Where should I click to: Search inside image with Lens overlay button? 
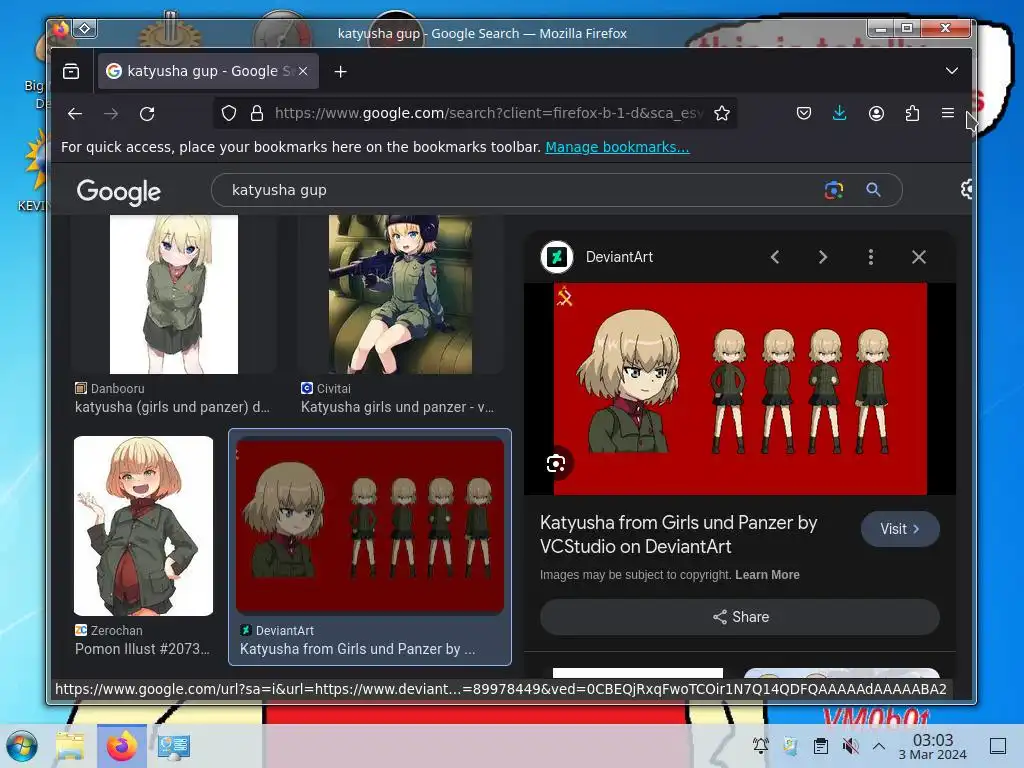(x=556, y=464)
